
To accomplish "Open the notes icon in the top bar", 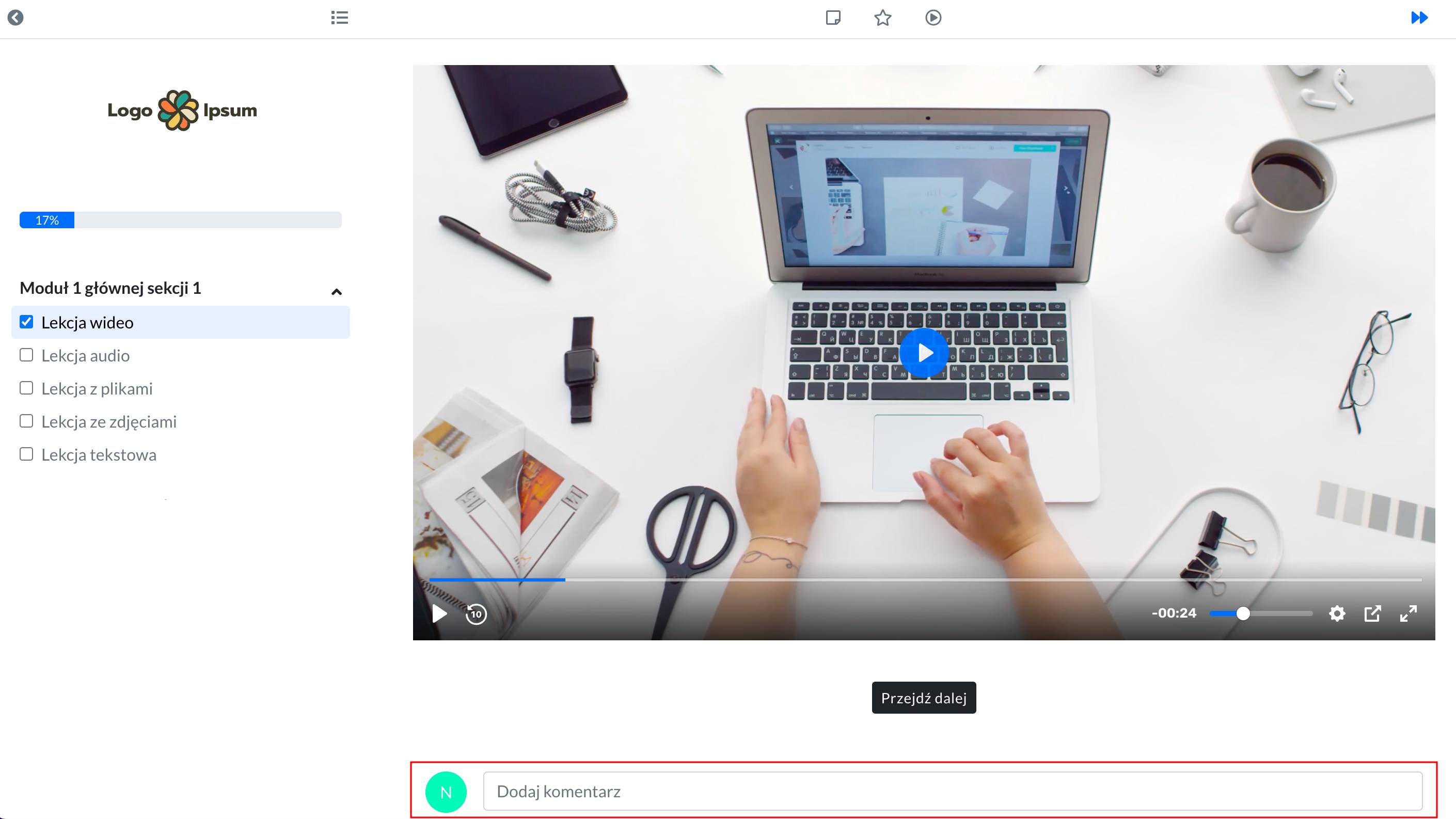I will pos(833,18).
